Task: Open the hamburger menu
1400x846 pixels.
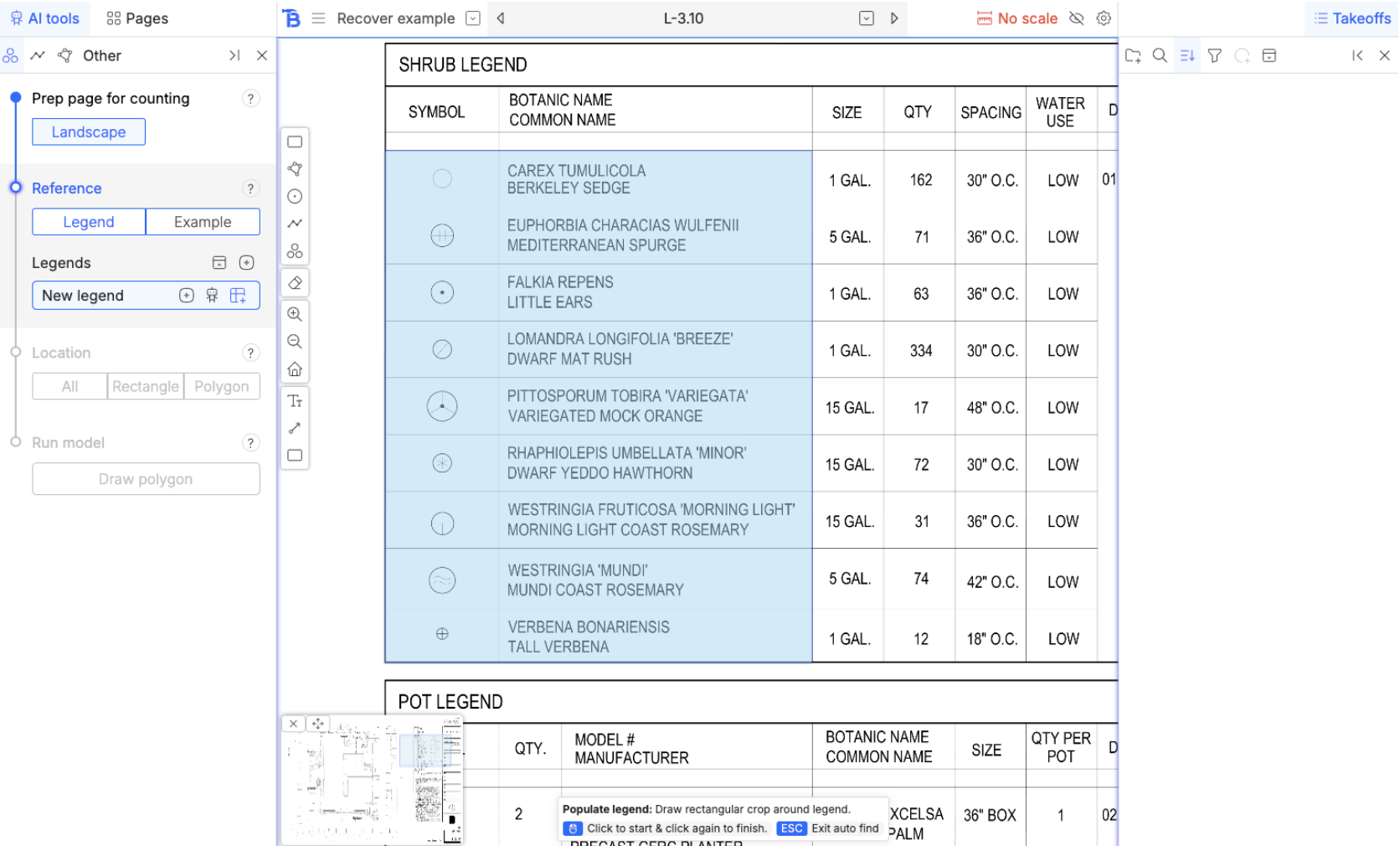Action: 318,18
